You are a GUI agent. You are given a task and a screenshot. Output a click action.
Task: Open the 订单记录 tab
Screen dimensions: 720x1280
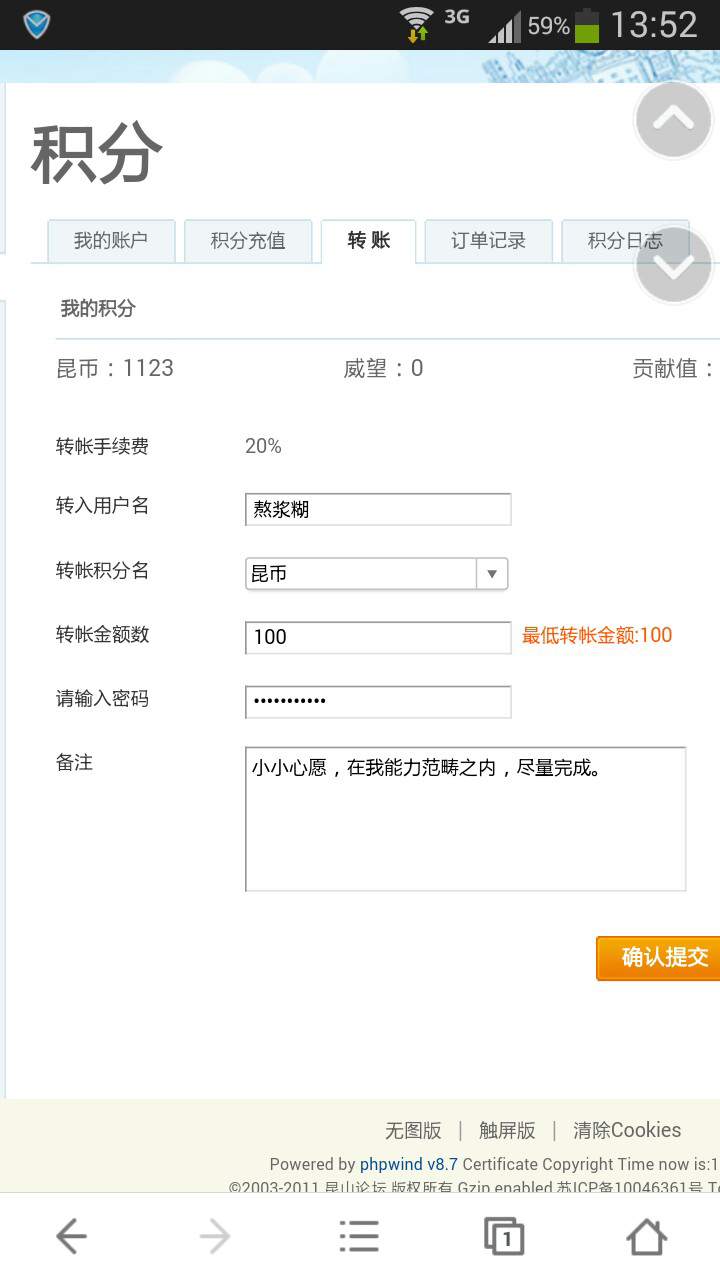[488, 241]
